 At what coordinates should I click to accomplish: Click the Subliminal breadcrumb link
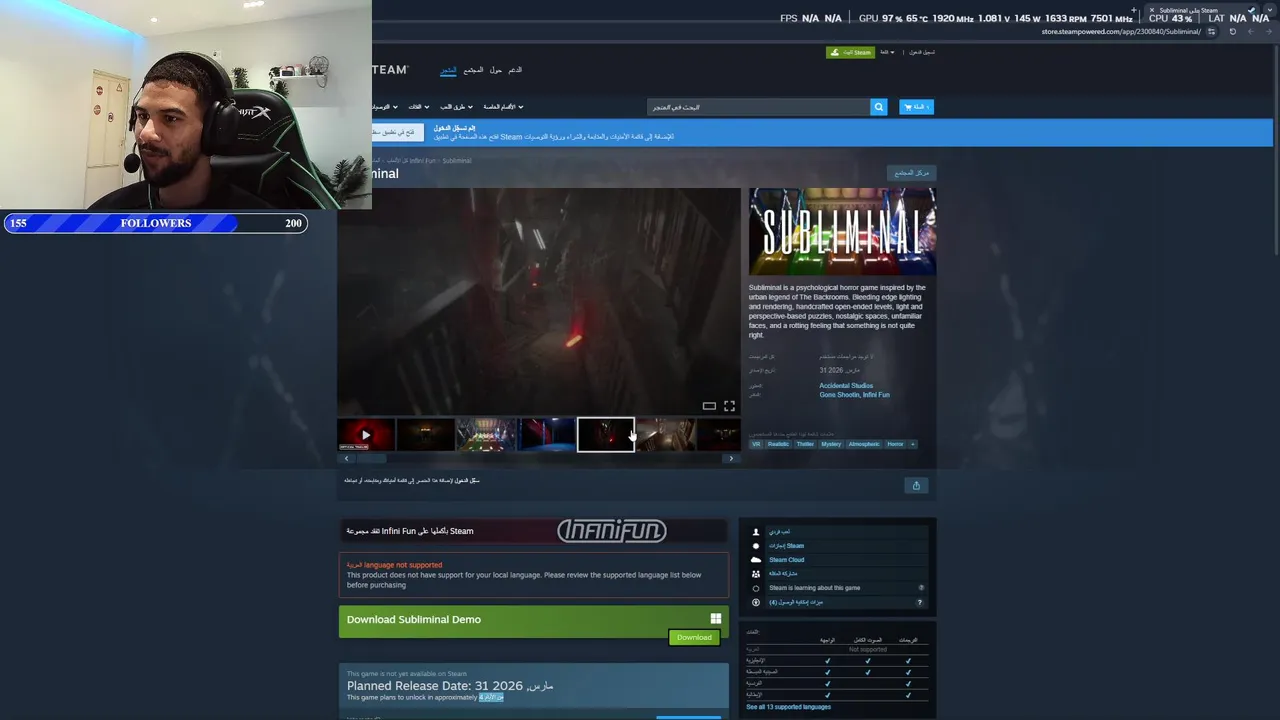[457, 160]
